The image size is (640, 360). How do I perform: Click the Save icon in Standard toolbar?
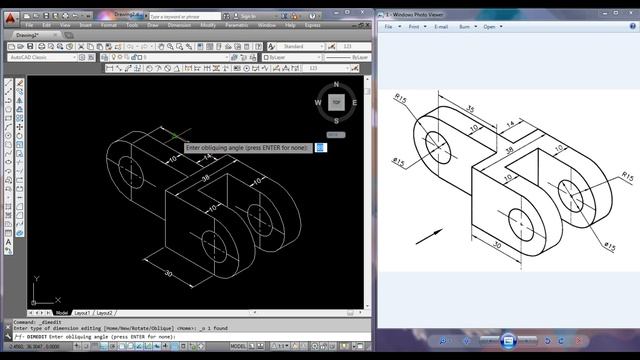click(x=30, y=47)
